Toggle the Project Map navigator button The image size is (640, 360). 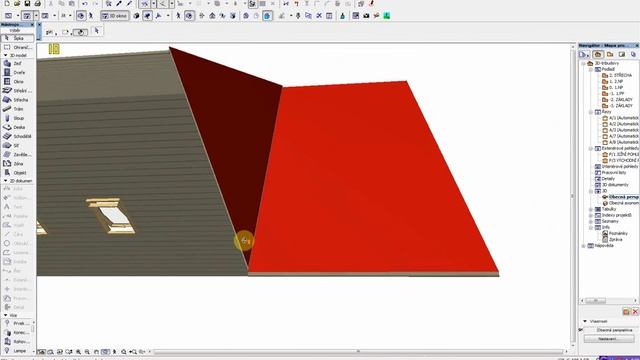pos(598,54)
